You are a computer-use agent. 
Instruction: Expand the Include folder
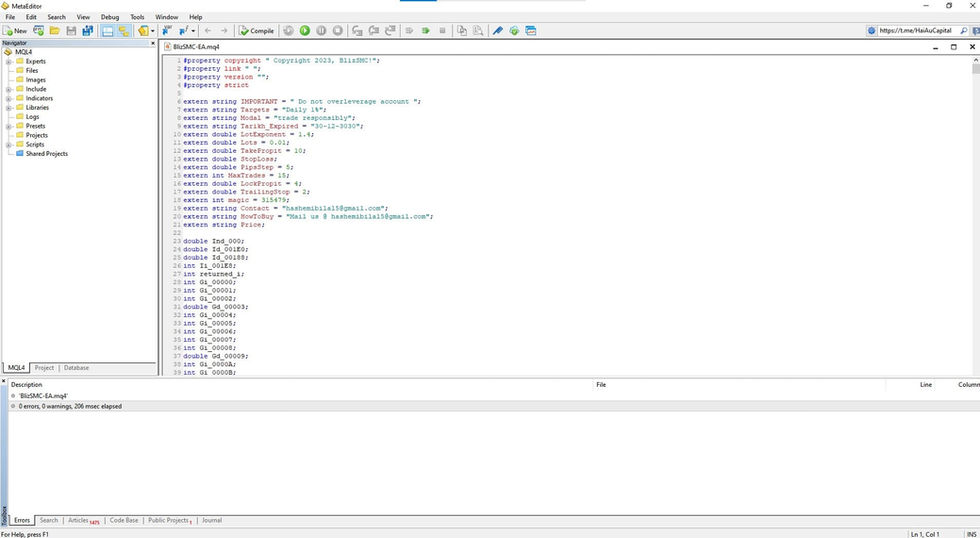click(9, 89)
